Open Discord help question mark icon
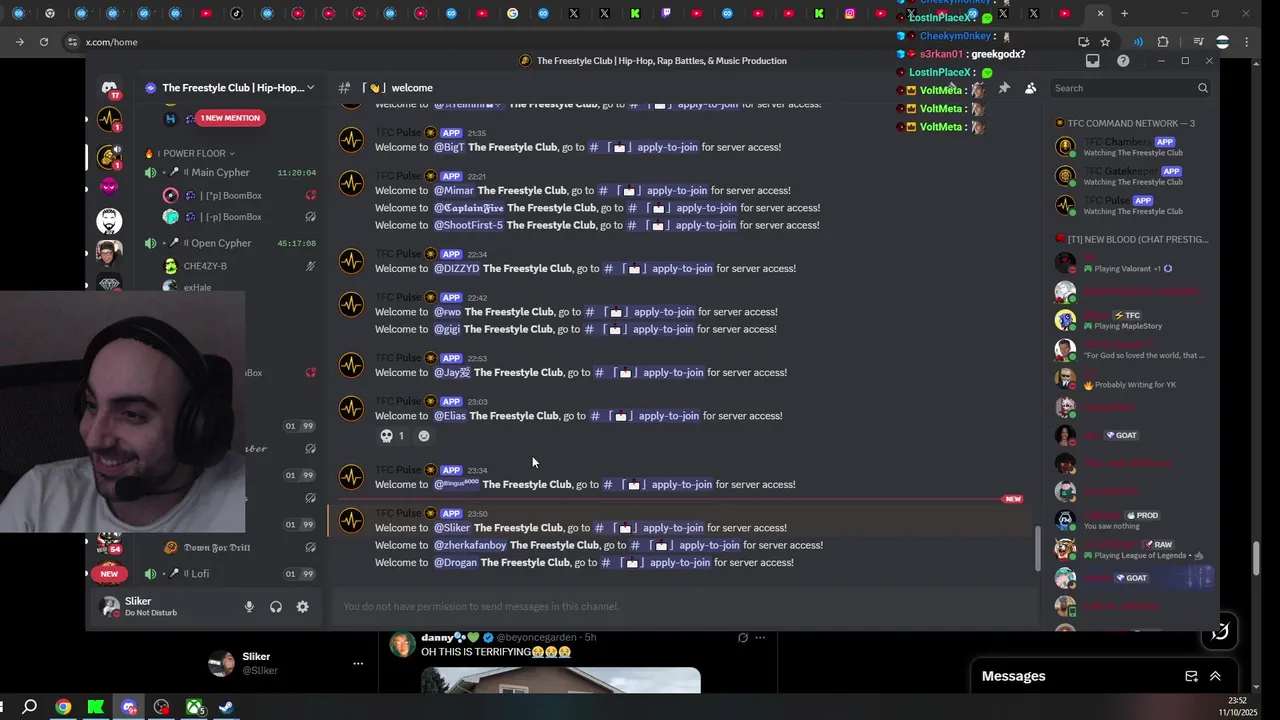The width and height of the screenshot is (1280, 720). (1123, 61)
